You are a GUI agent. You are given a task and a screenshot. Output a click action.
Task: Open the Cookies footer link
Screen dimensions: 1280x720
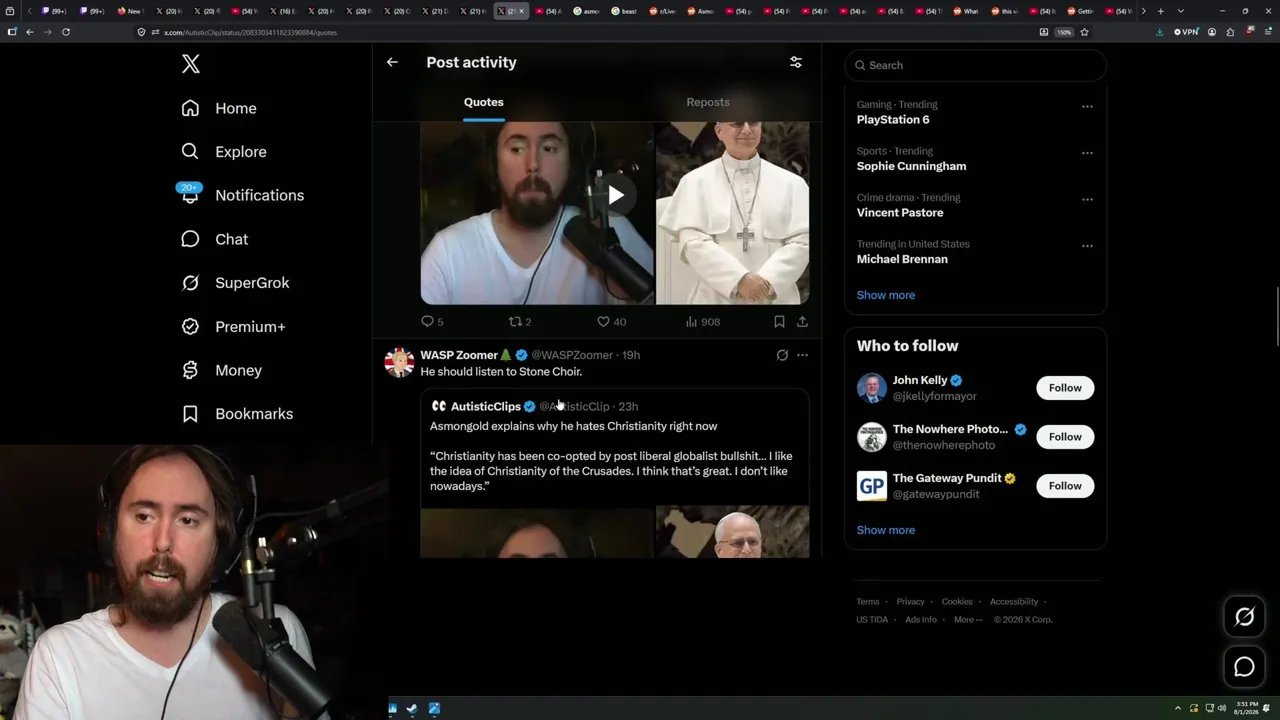coord(957,602)
